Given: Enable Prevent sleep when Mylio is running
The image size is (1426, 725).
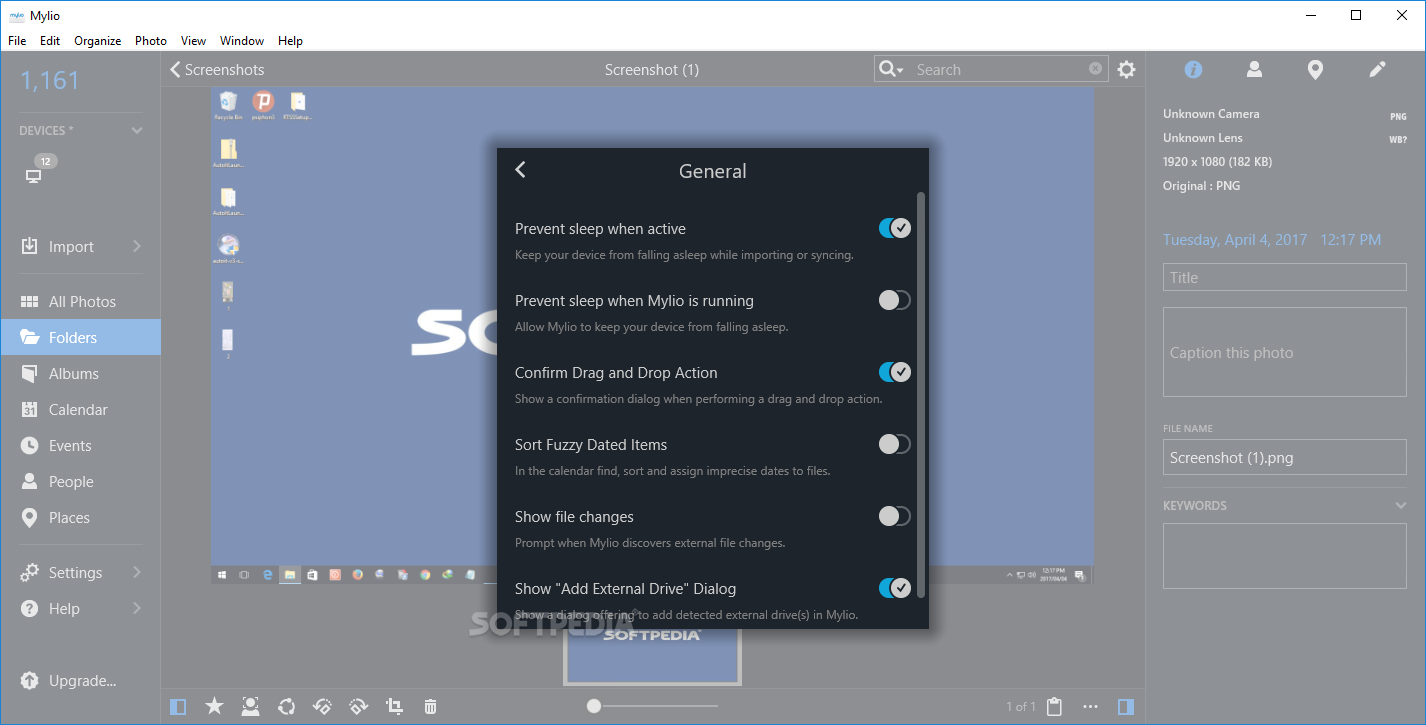Looking at the screenshot, I should (x=894, y=300).
